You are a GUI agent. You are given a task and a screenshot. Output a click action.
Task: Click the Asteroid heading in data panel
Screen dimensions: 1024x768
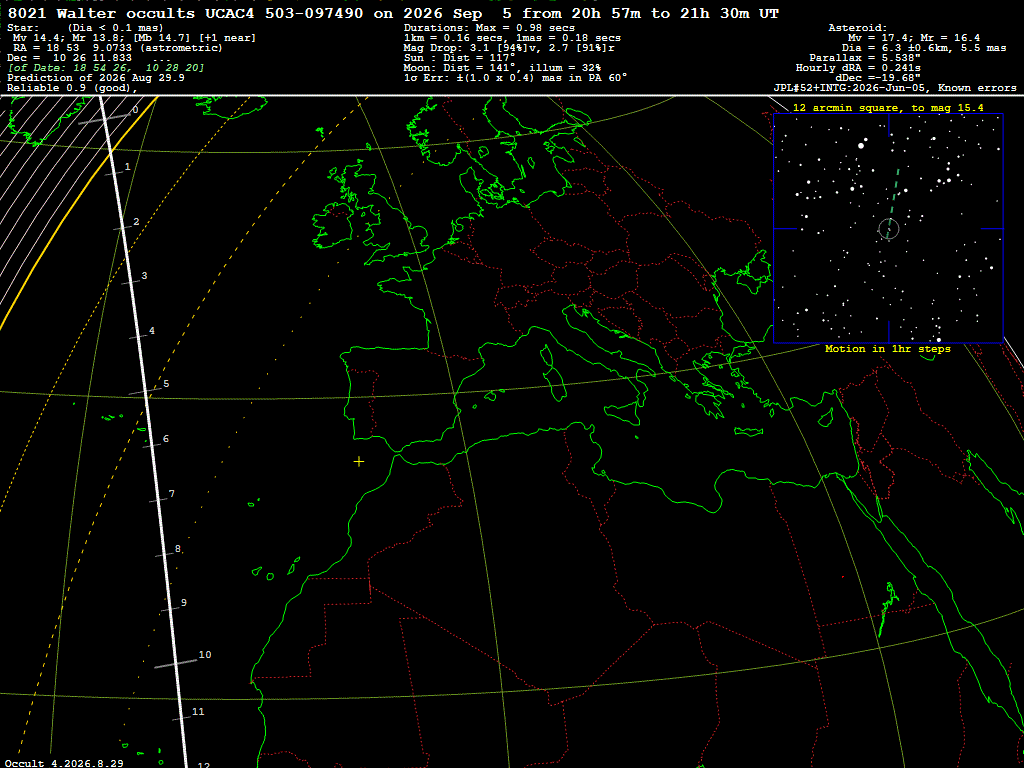coord(857,27)
